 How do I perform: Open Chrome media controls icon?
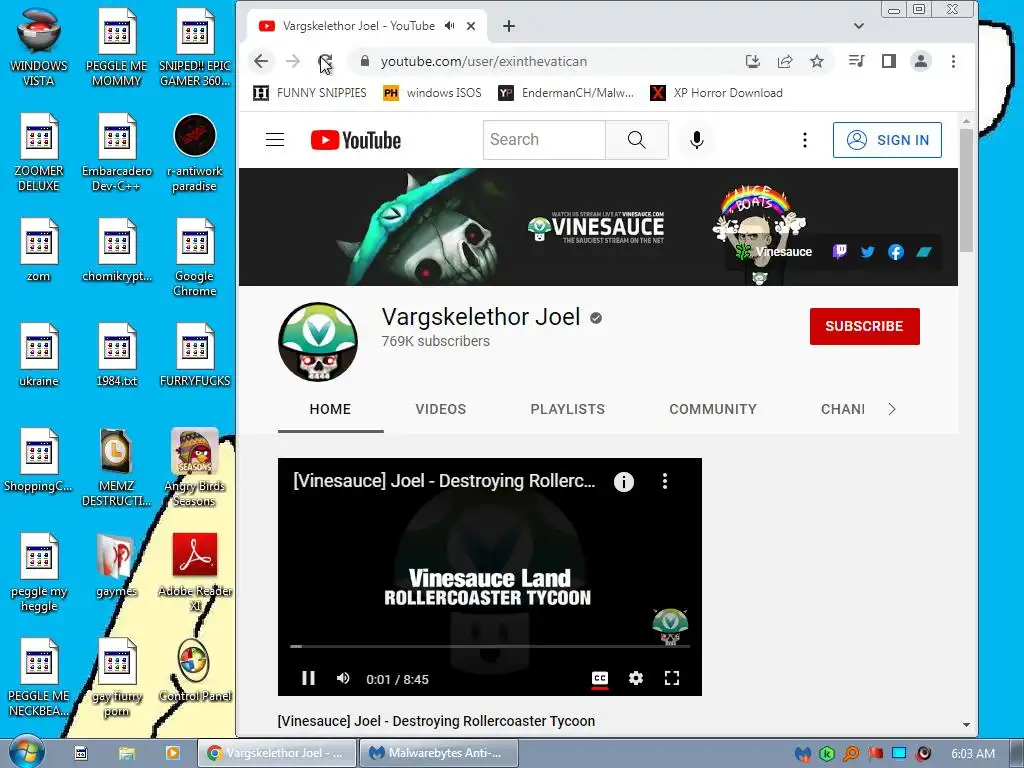click(x=856, y=61)
